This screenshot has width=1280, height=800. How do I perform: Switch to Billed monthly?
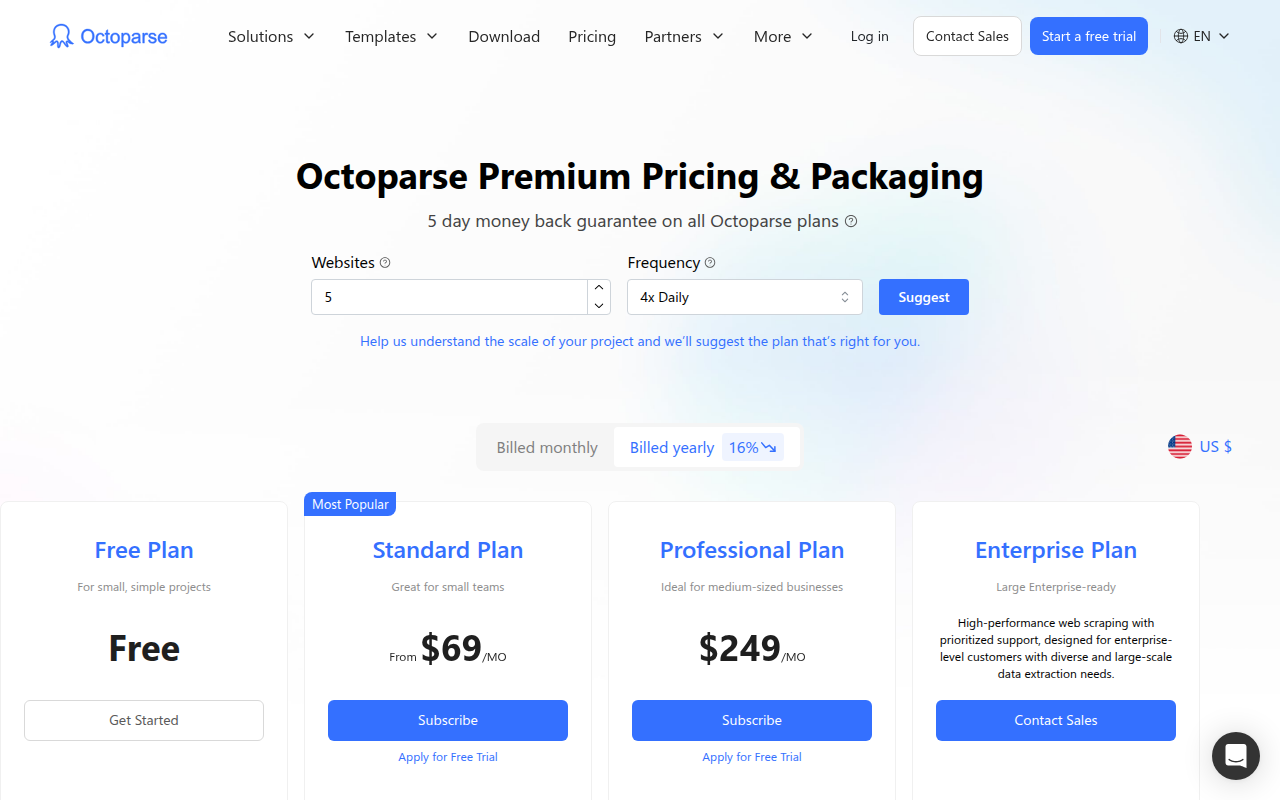coord(547,447)
